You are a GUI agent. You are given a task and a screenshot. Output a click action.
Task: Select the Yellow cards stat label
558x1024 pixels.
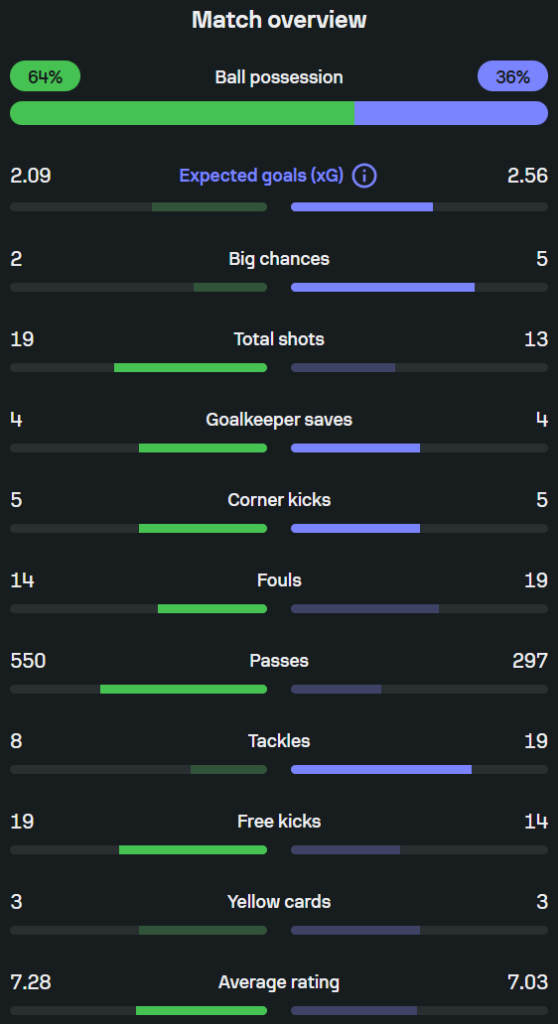279,901
